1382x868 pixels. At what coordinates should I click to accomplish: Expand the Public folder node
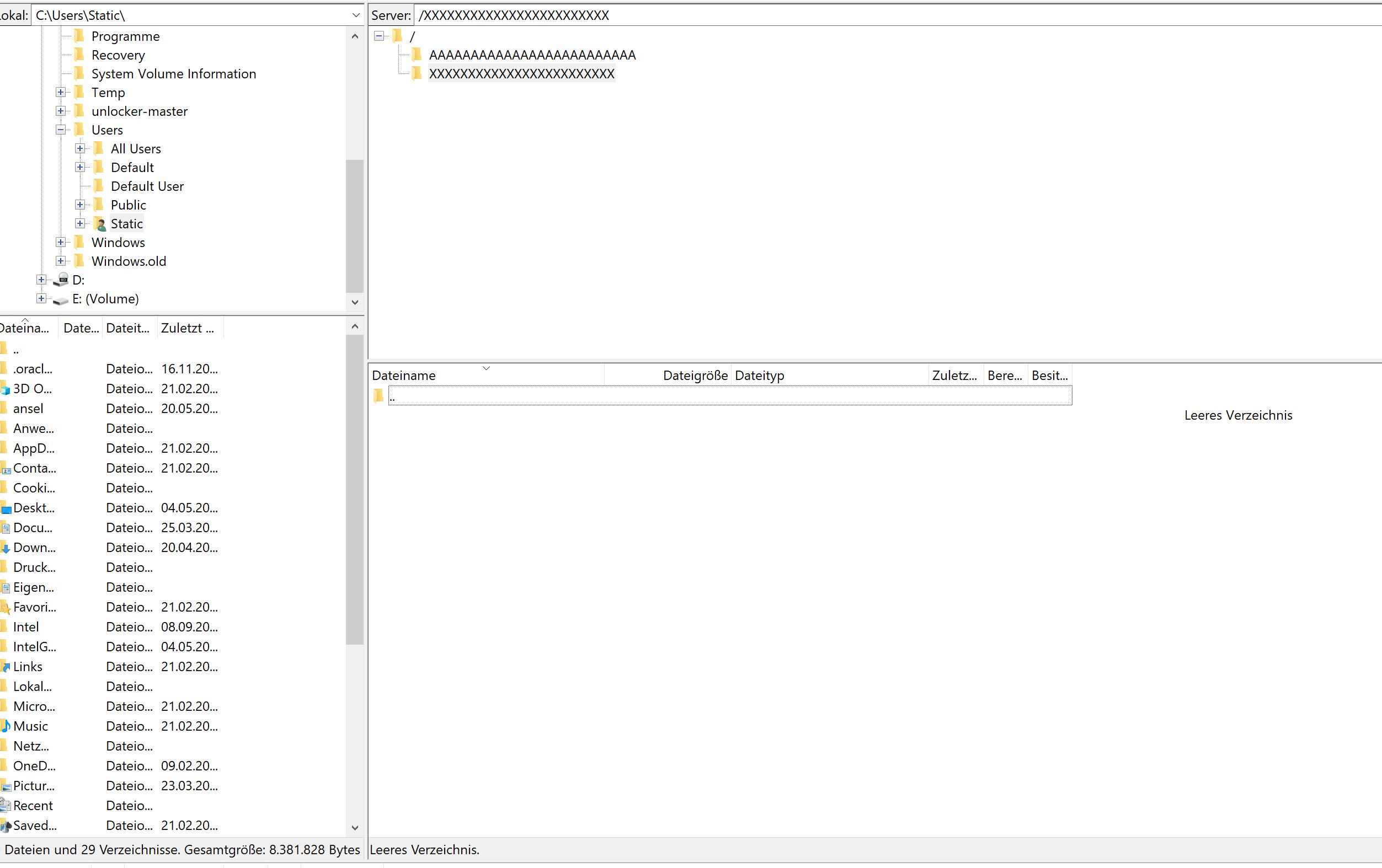80,205
